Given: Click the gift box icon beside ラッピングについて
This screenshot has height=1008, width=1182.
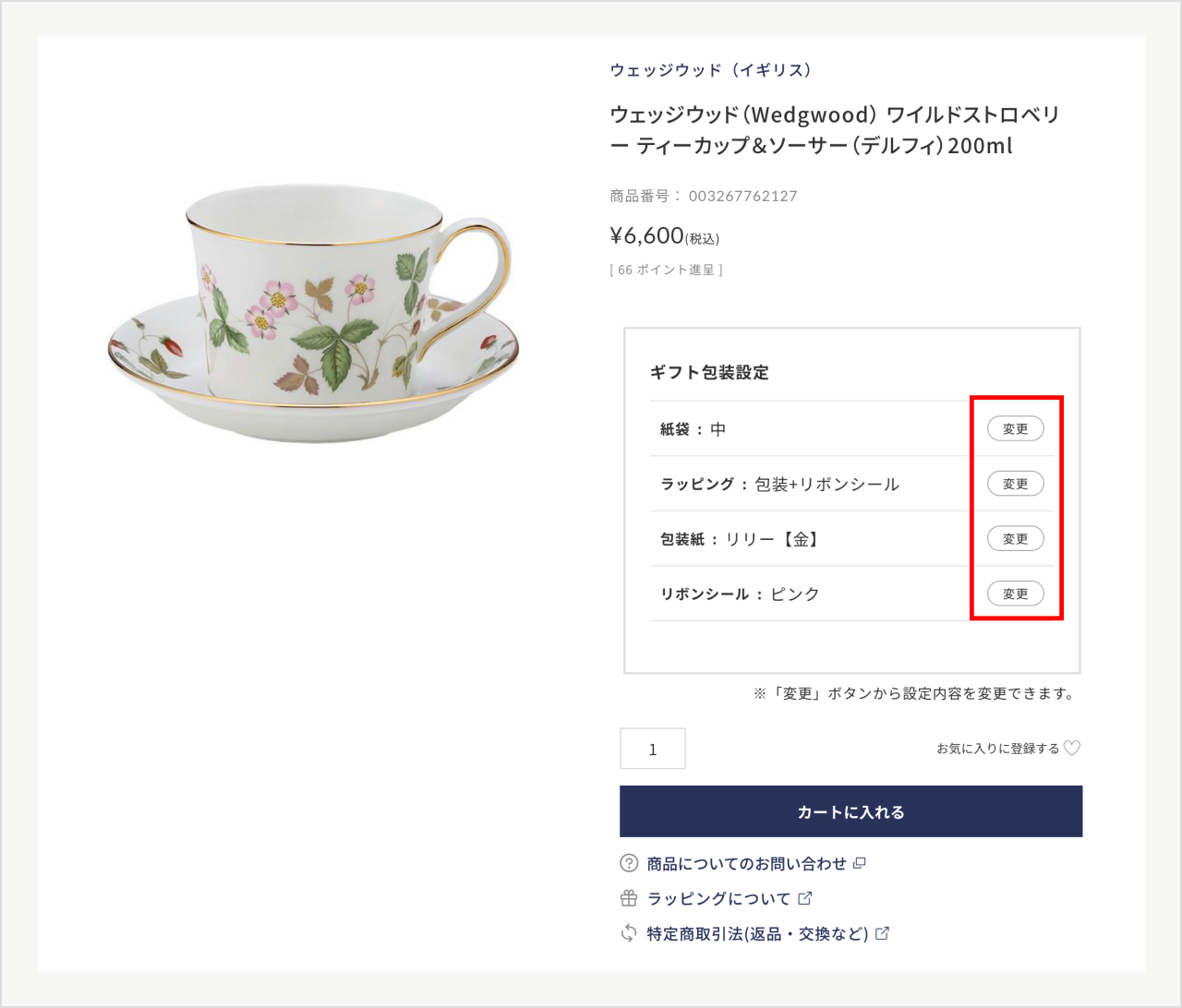Looking at the screenshot, I should point(629,898).
